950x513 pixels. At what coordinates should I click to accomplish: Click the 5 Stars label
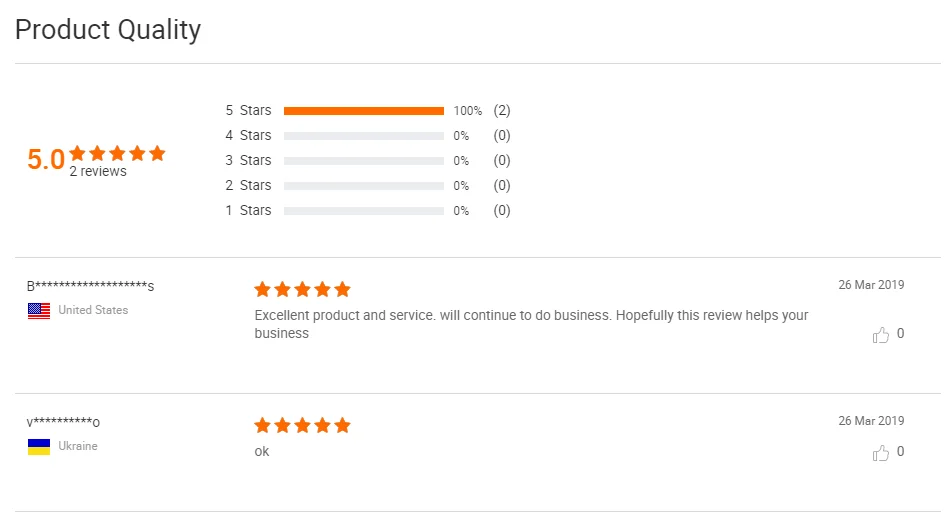pyautogui.click(x=248, y=110)
